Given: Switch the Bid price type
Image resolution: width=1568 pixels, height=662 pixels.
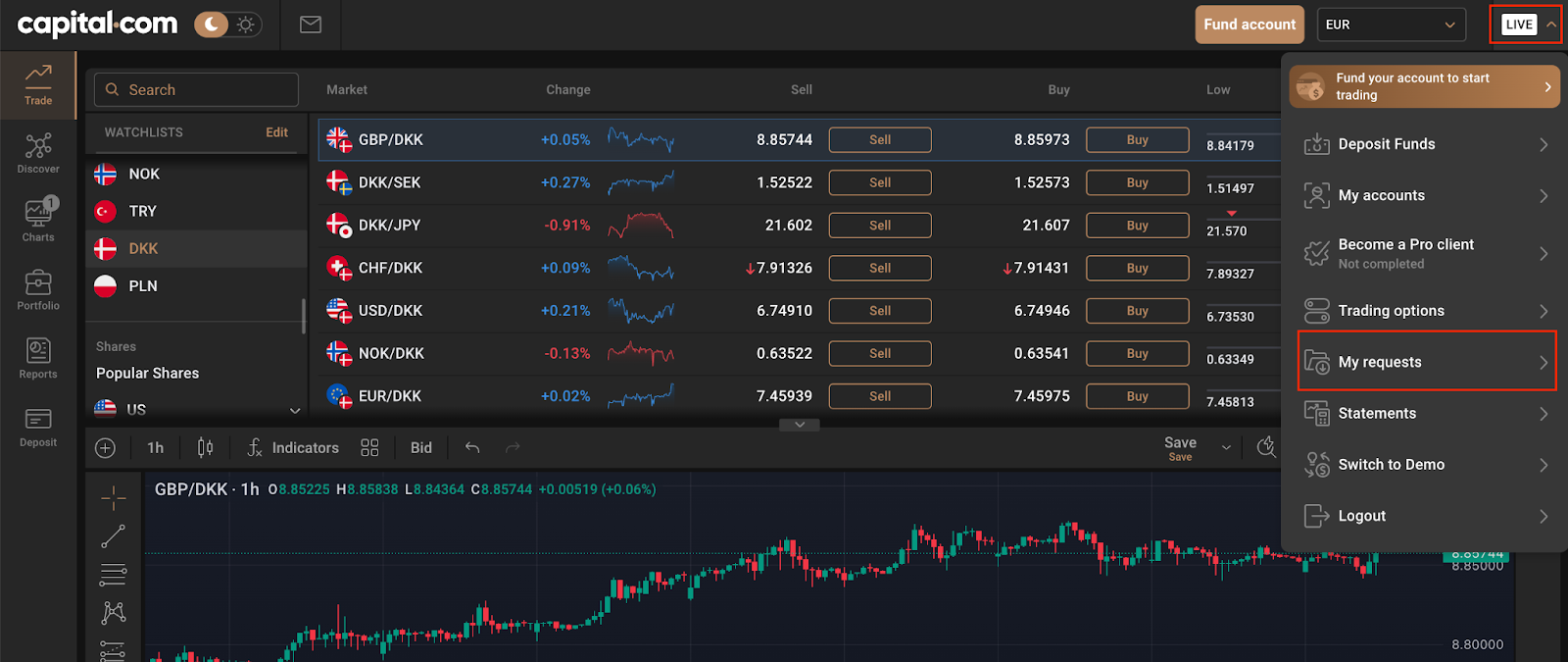Looking at the screenshot, I should [x=421, y=448].
